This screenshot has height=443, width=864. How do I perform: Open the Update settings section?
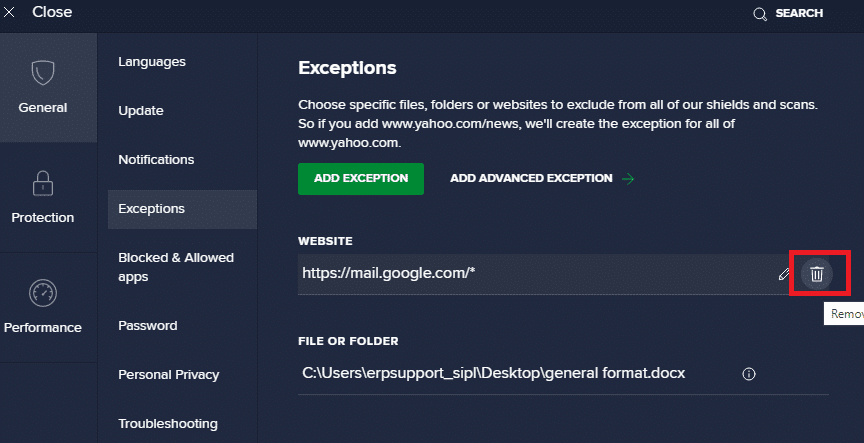[141, 111]
